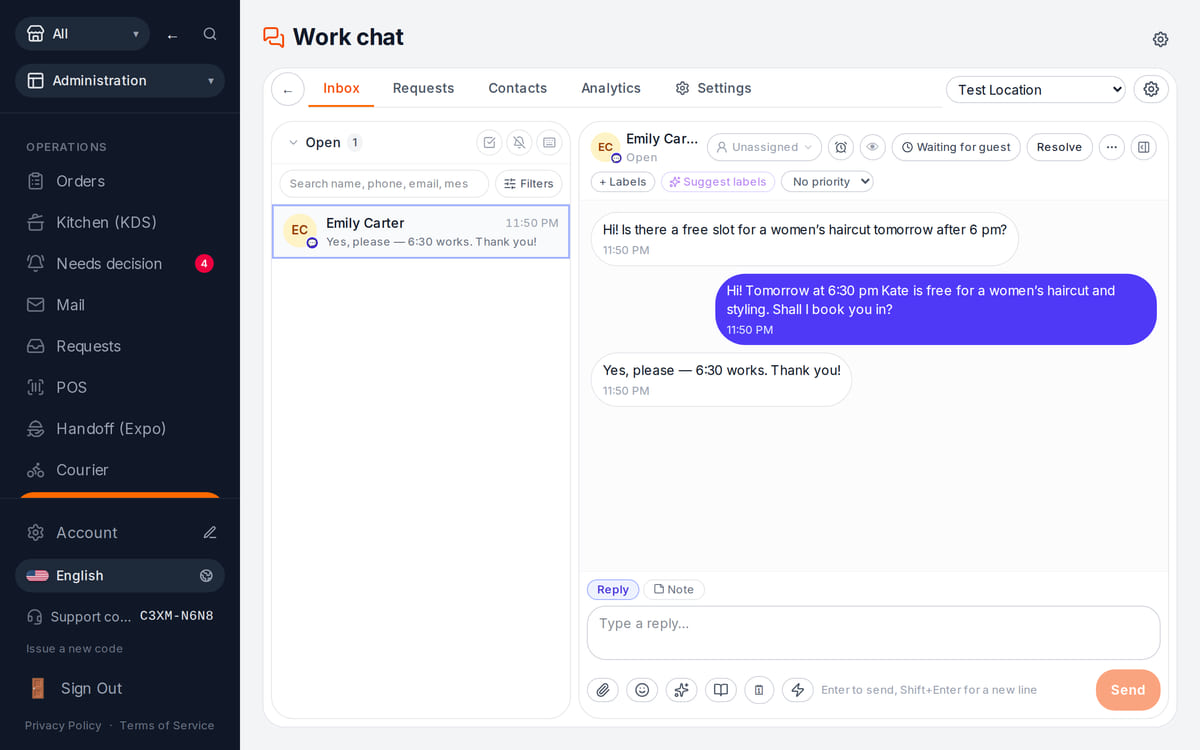This screenshot has height=750, width=1200.
Task: Click the purple message about Kate at 6:30 pm
Action: click(936, 309)
